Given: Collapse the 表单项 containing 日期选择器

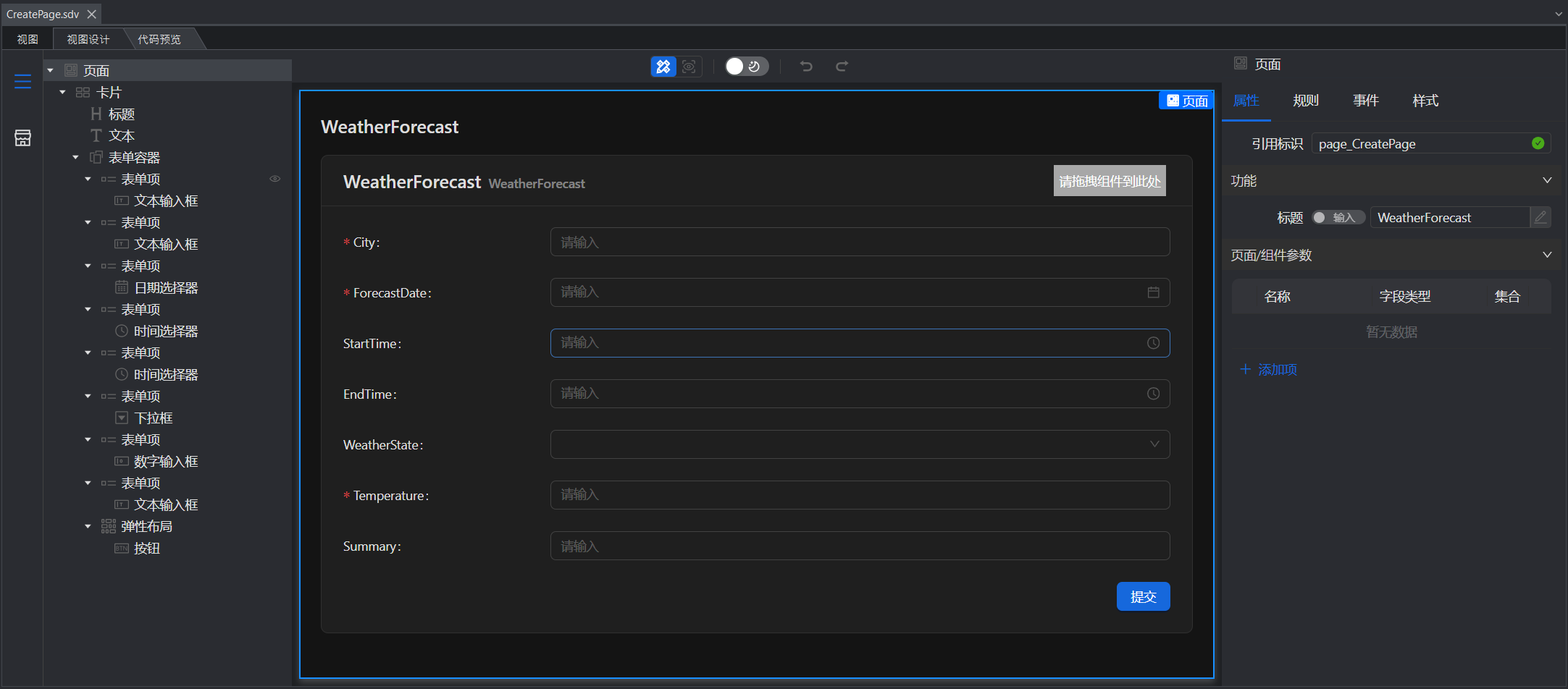Looking at the screenshot, I should click(88, 266).
